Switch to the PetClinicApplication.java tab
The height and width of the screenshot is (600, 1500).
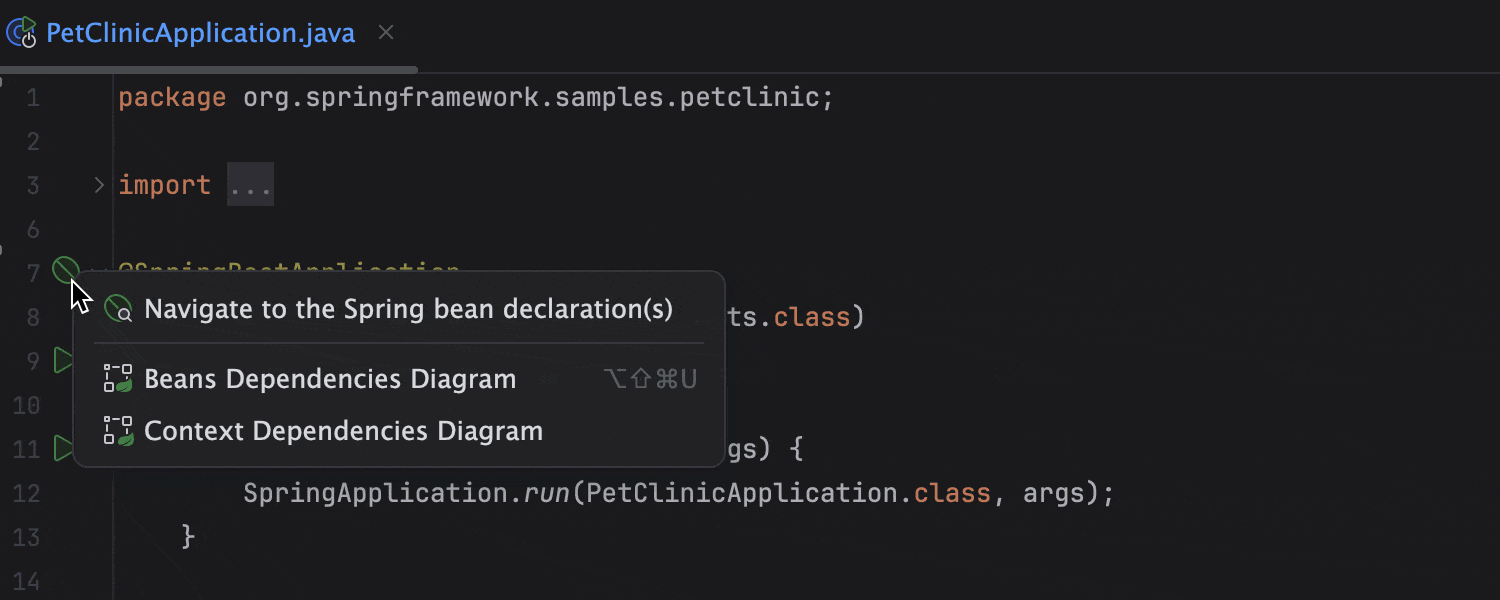click(x=200, y=33)
